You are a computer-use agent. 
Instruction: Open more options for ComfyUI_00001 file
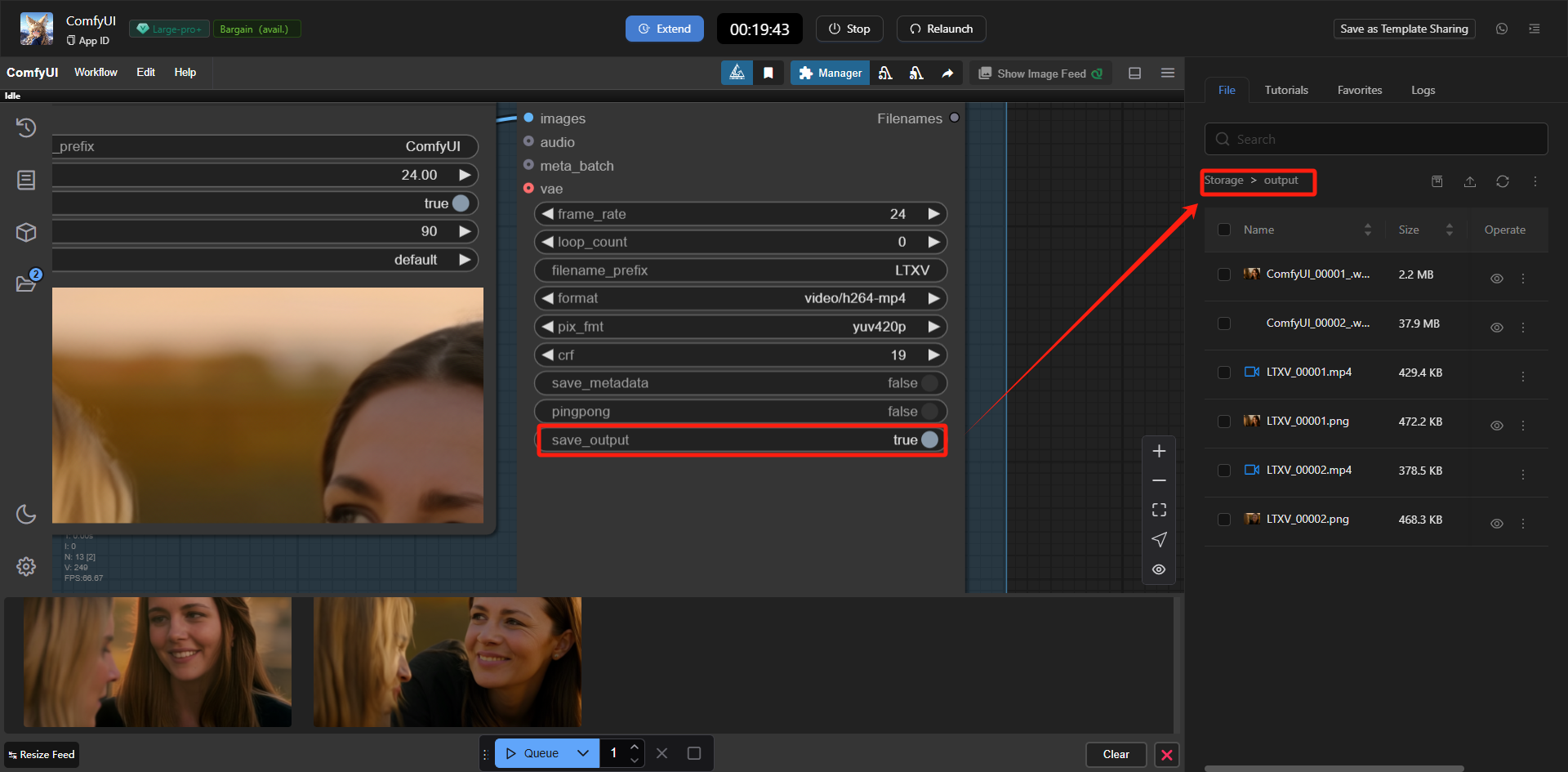[1523, 279]
